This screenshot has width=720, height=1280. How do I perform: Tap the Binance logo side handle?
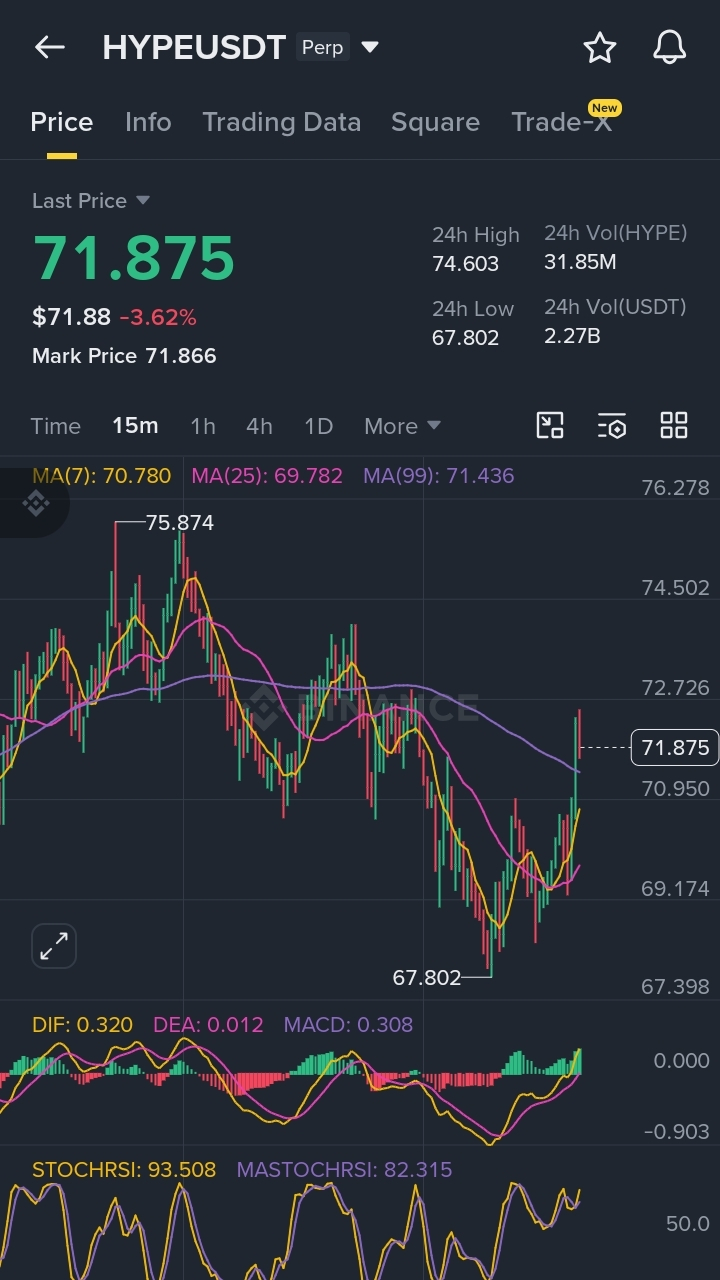point(35,503)
